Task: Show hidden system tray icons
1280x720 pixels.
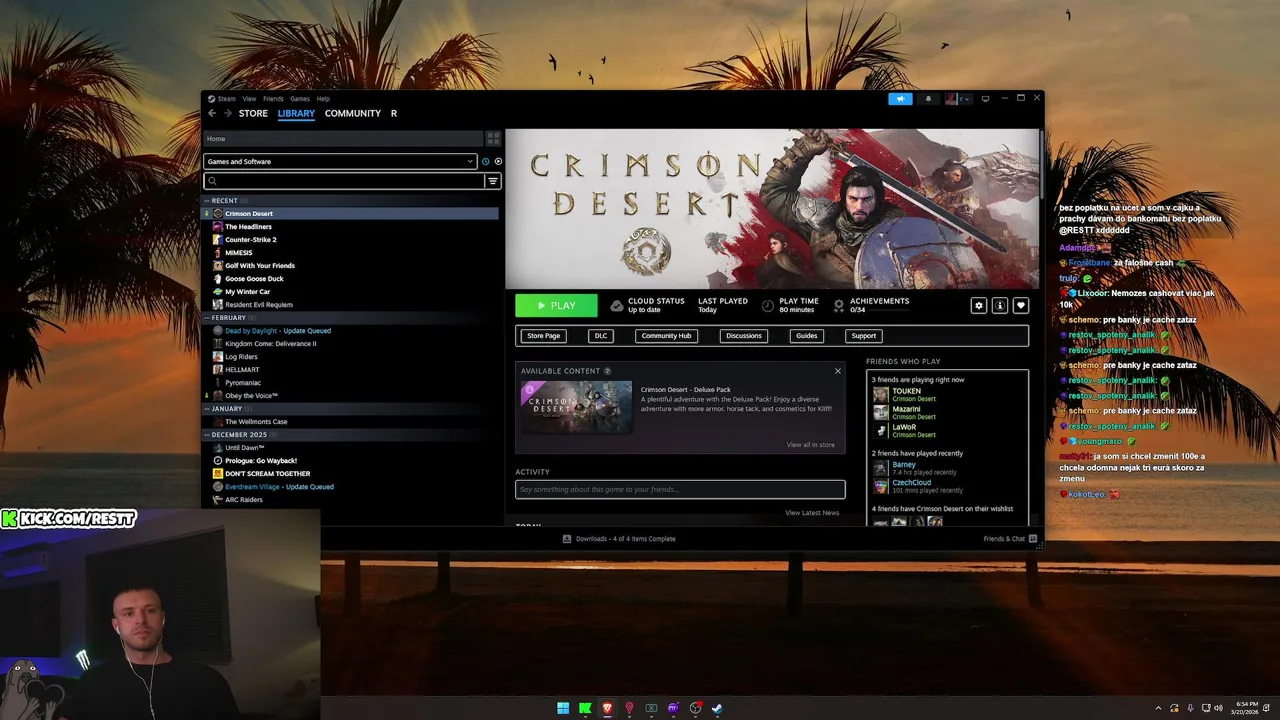Action: pyautogui.click(x=1159, y=708)
